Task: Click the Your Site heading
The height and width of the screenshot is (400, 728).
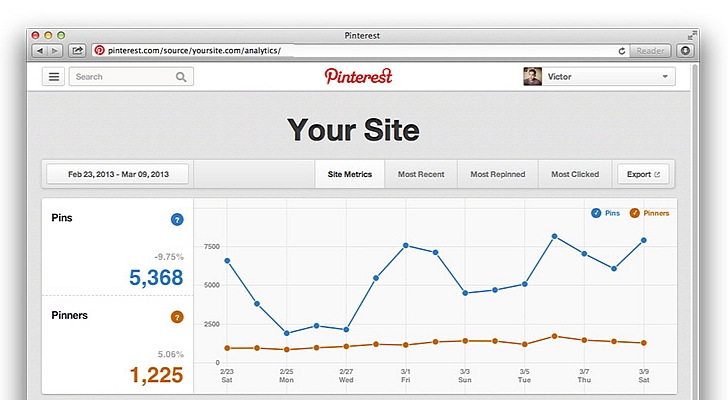Action: [353, 129]
